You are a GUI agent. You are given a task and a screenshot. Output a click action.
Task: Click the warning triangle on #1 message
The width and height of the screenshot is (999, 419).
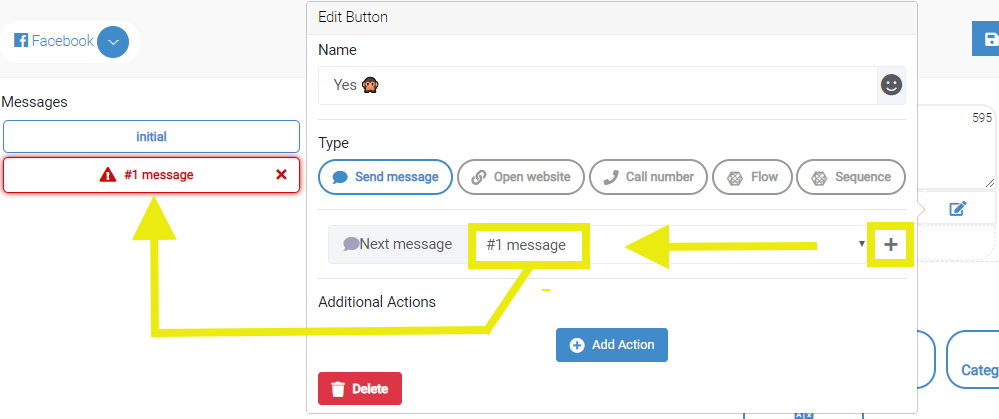[x=108, y=174]
